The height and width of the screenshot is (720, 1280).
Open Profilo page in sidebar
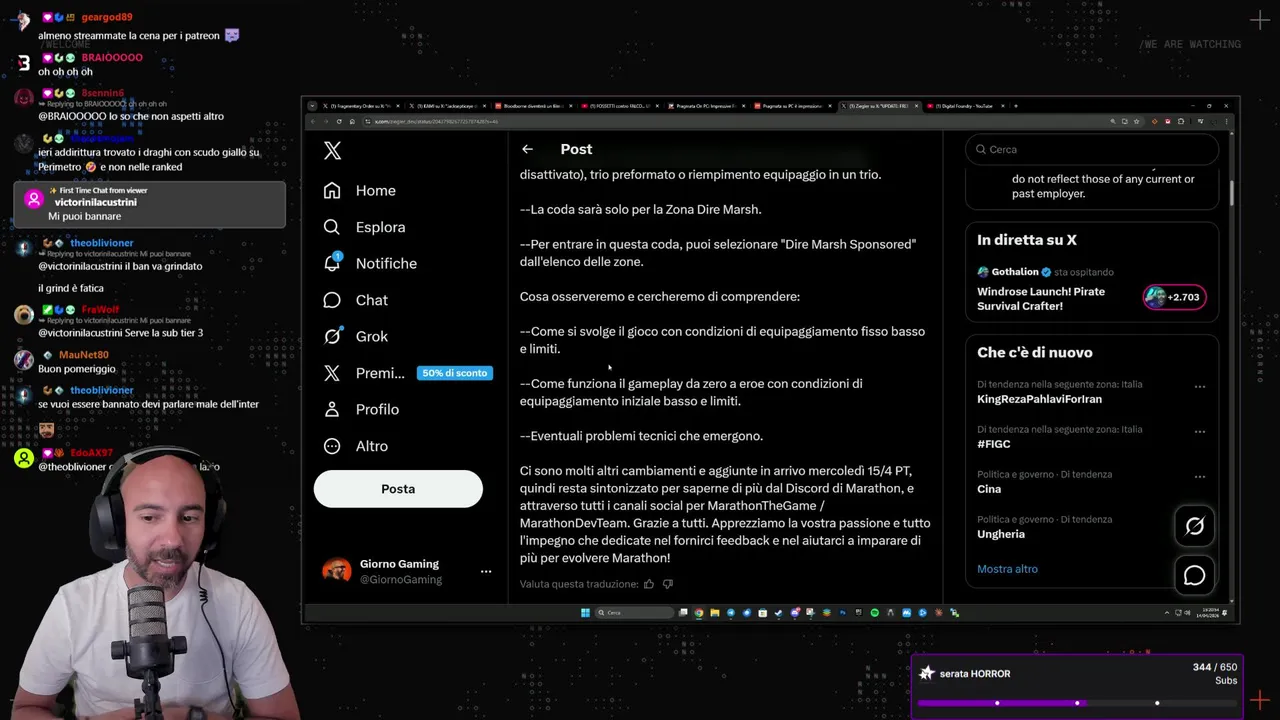pos(361,410)
